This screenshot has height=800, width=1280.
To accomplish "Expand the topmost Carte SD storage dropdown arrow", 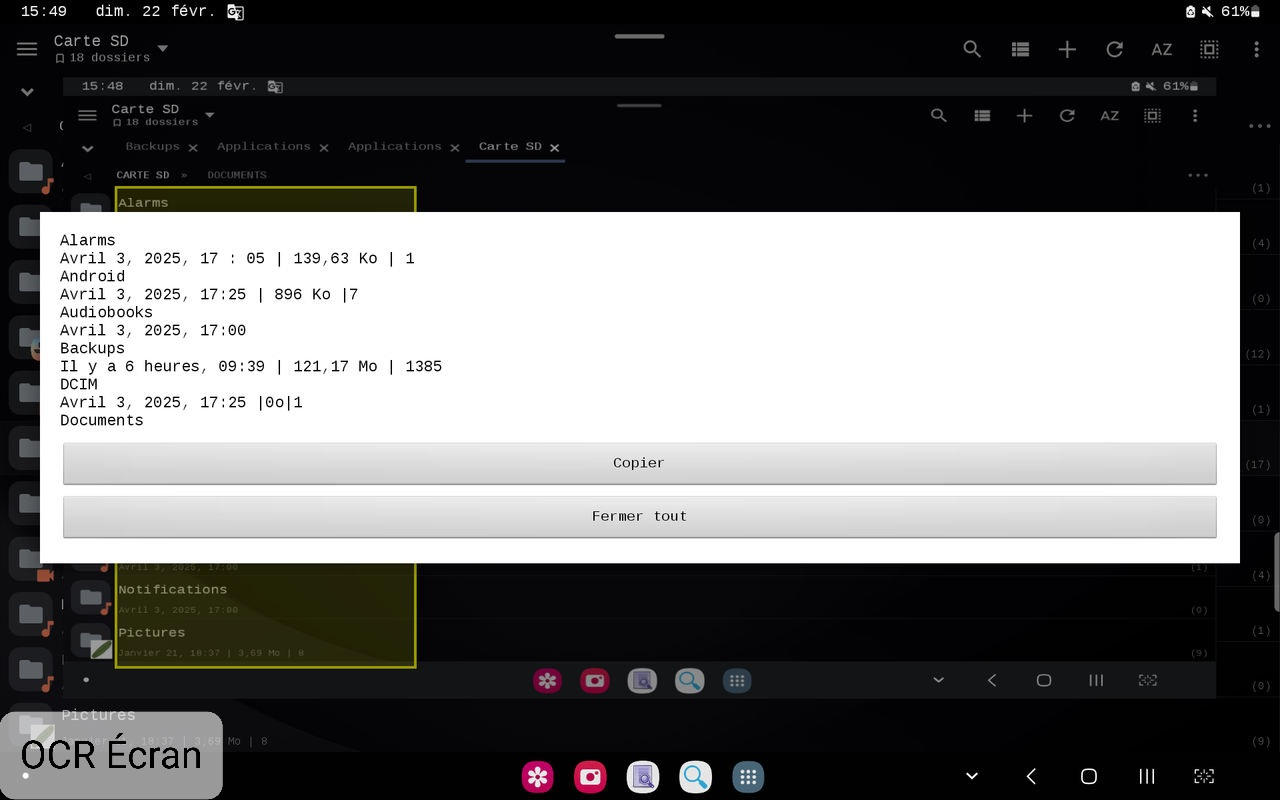I will click(x=162, y=48).
